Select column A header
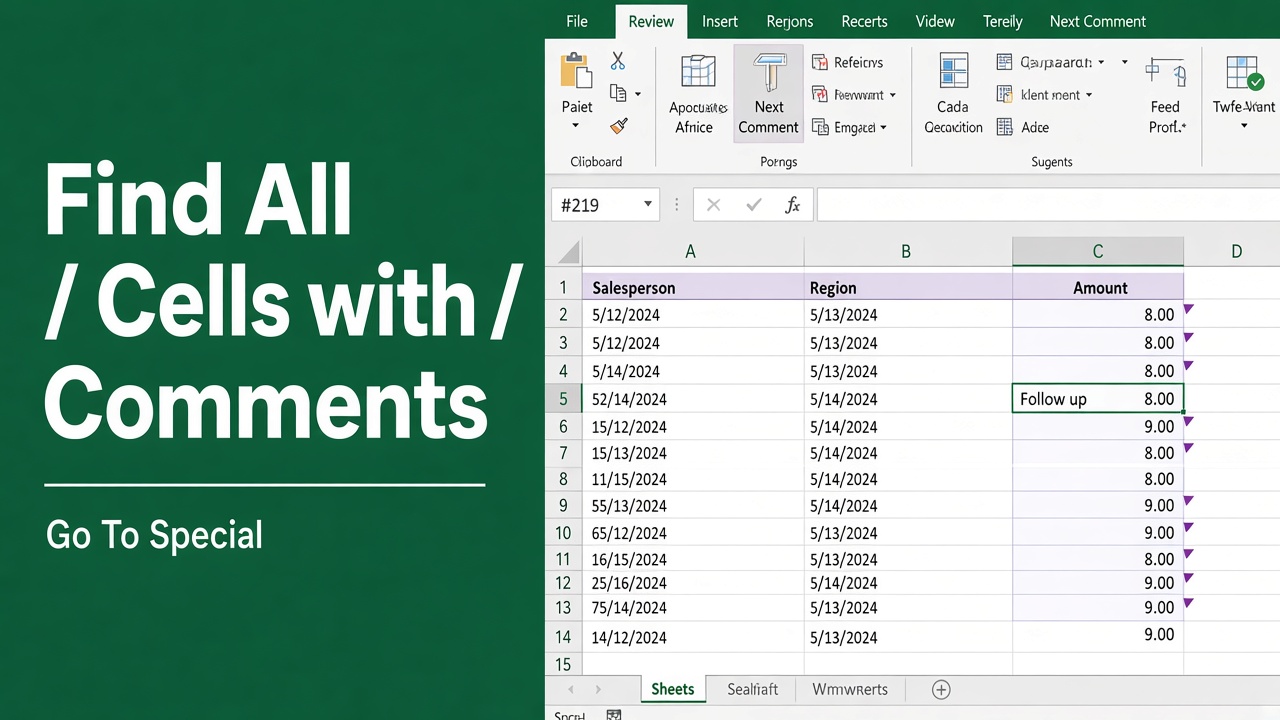The image size is (1280, 720). (x=692, y=252)
